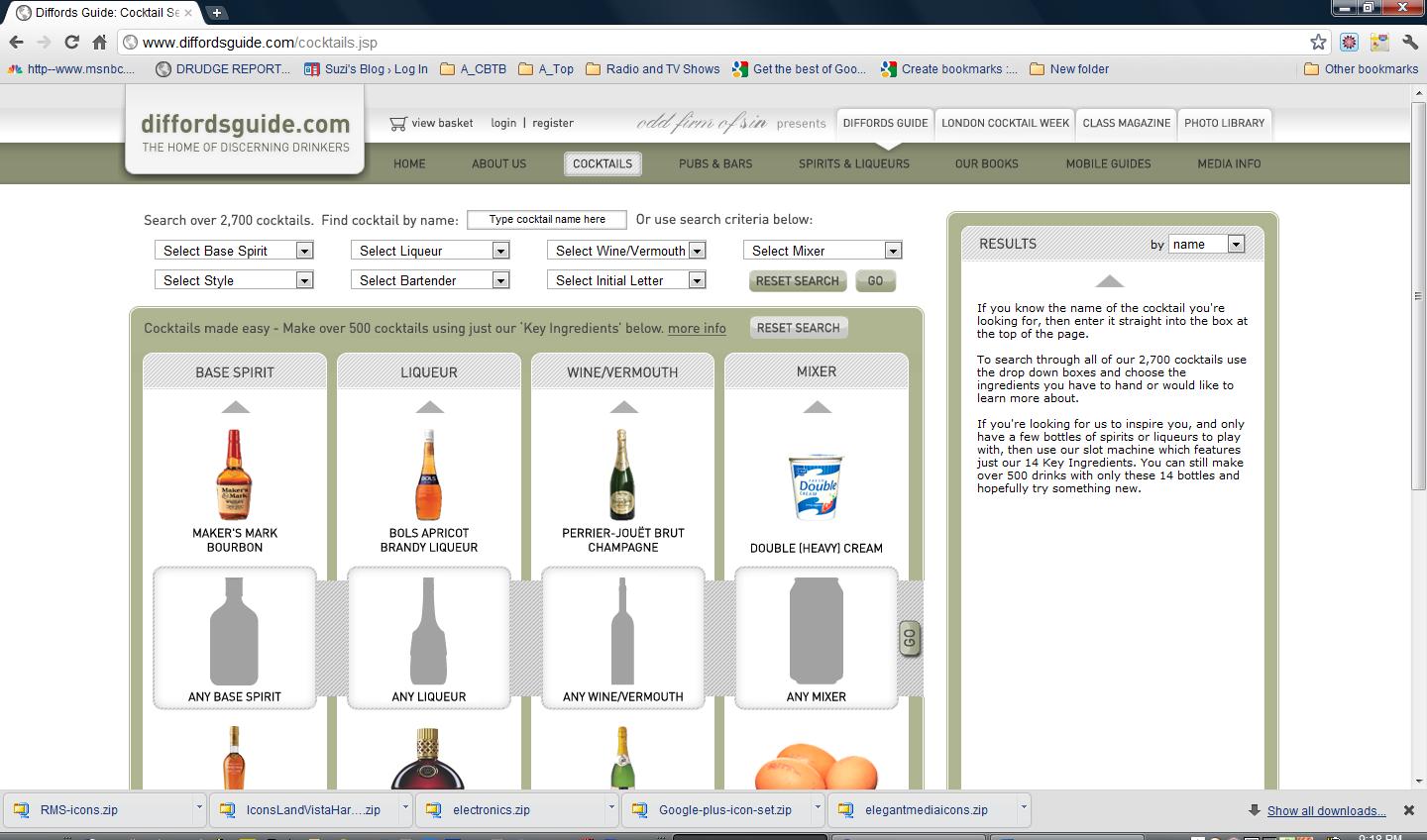1427x840 pixels.
Task: Expand the Select Initial Letter dropdown
Action: point(625,280)
